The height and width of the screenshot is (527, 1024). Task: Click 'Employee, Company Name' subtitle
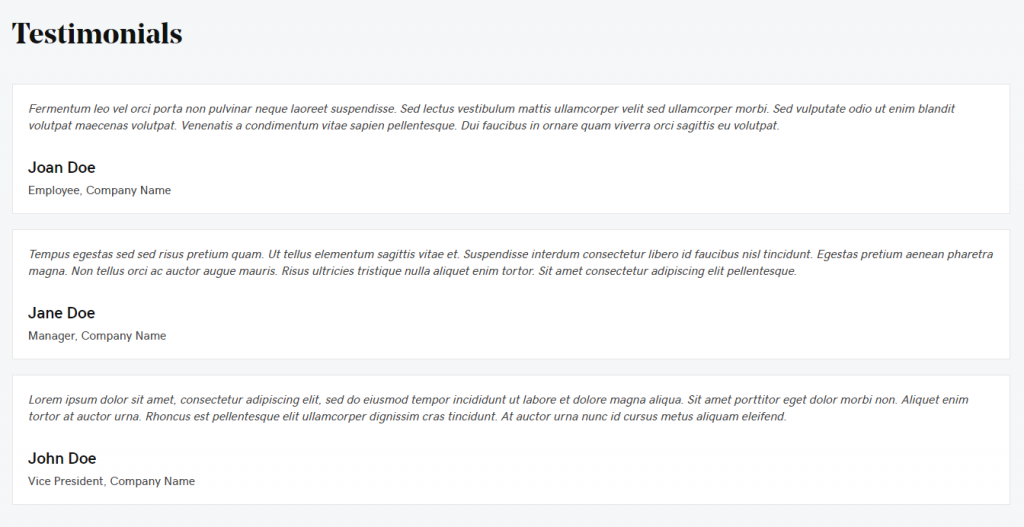99,191
